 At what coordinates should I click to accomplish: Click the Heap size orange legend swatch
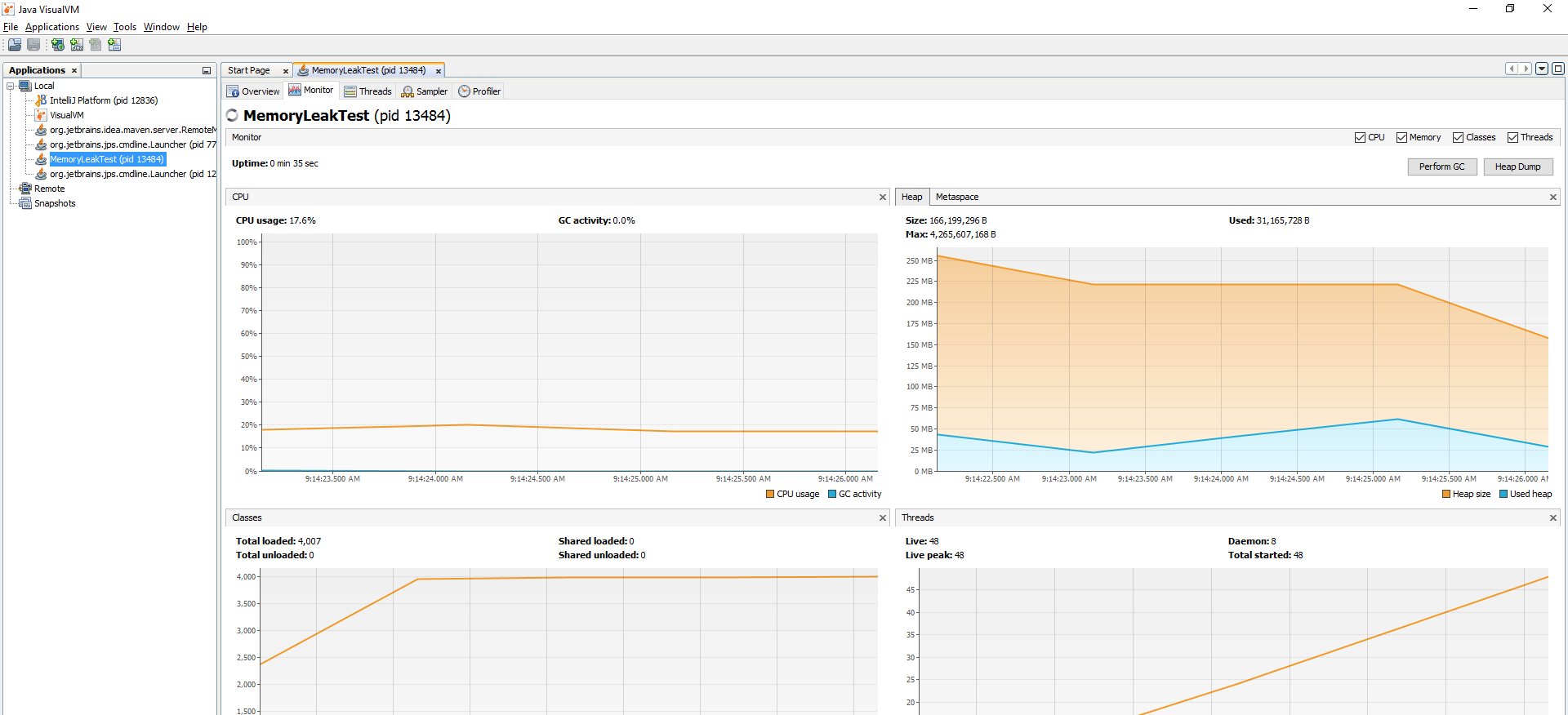[x=1446, y=494]
